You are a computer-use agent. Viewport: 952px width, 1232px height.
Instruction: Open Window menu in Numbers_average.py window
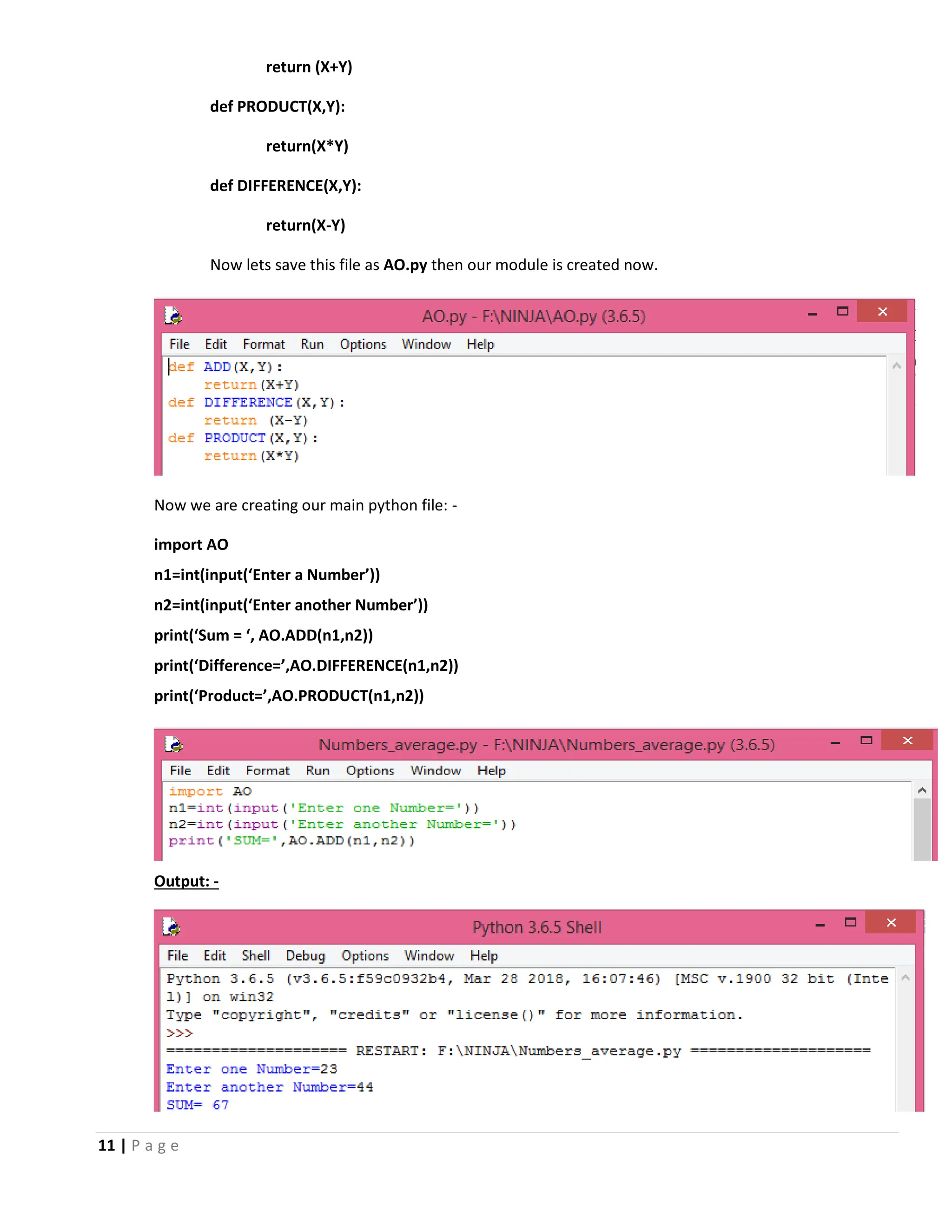point(436,770)
